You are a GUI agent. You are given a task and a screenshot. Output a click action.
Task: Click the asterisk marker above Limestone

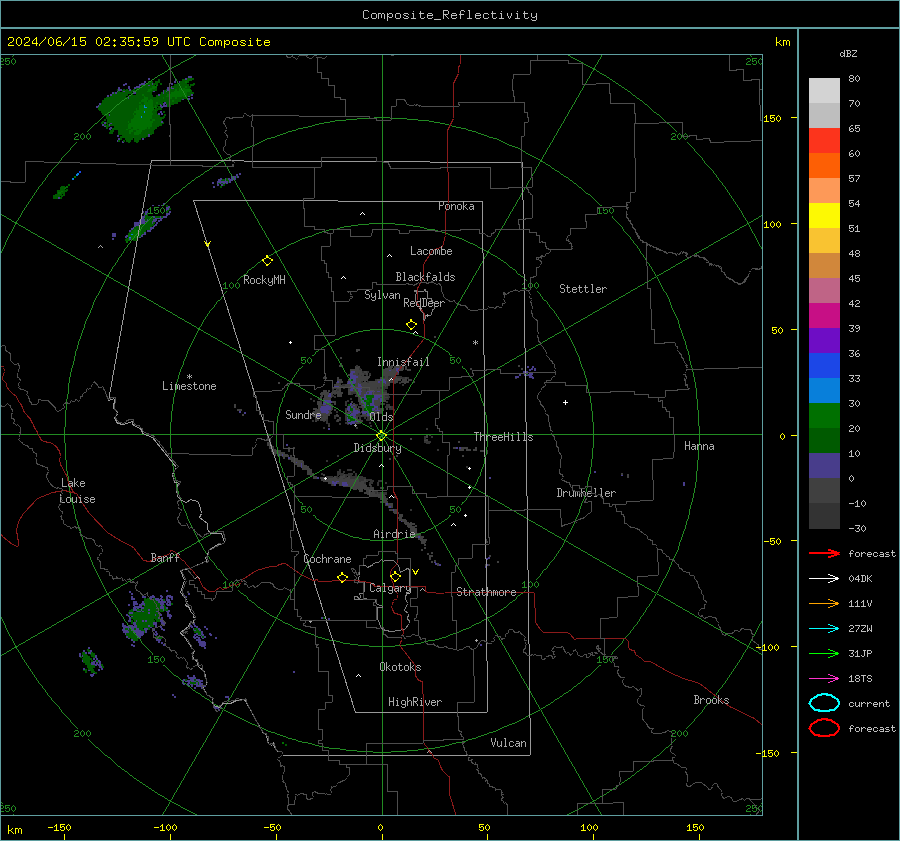(x=189, y=377)
